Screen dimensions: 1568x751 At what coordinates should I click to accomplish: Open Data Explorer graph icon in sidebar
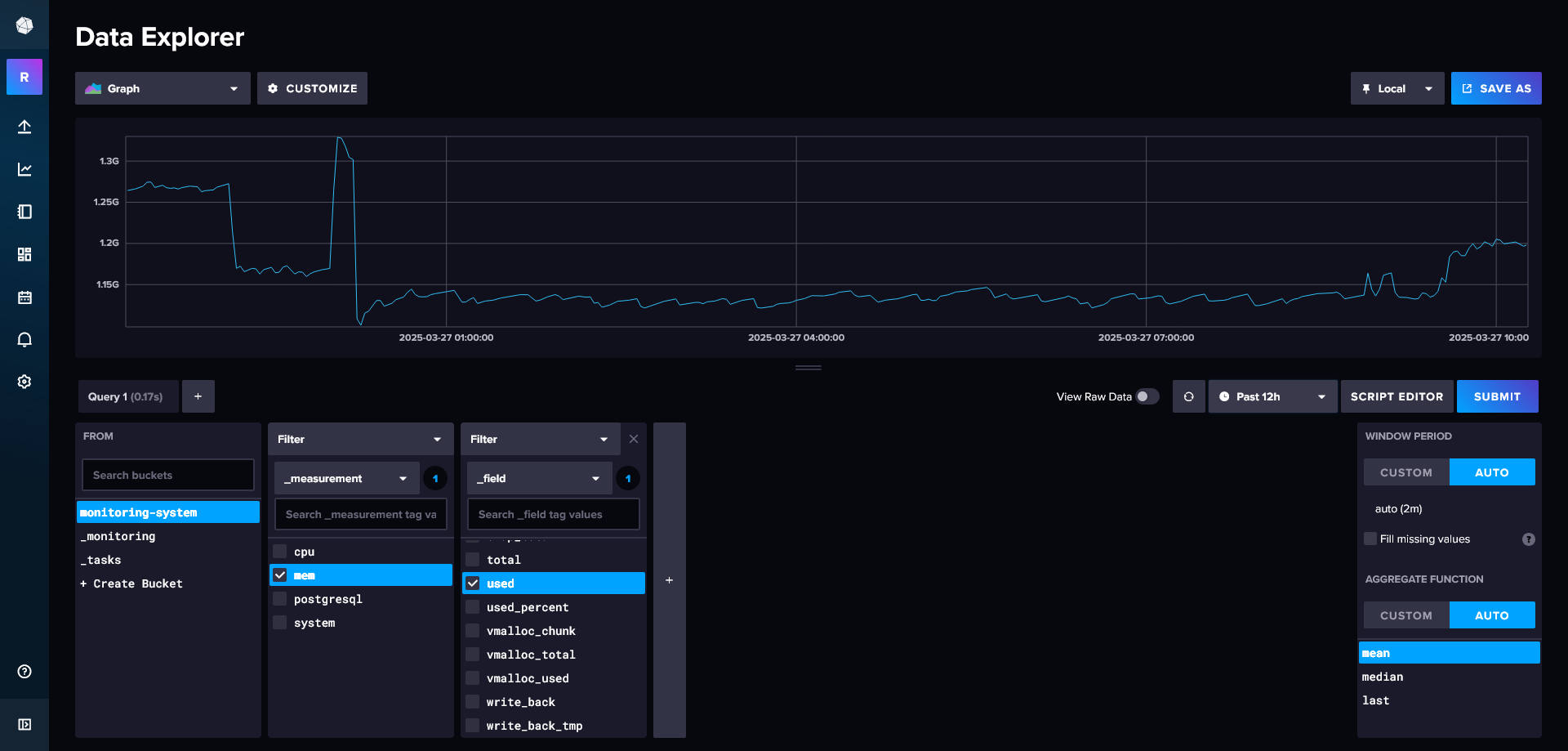(x=24, y=169)
